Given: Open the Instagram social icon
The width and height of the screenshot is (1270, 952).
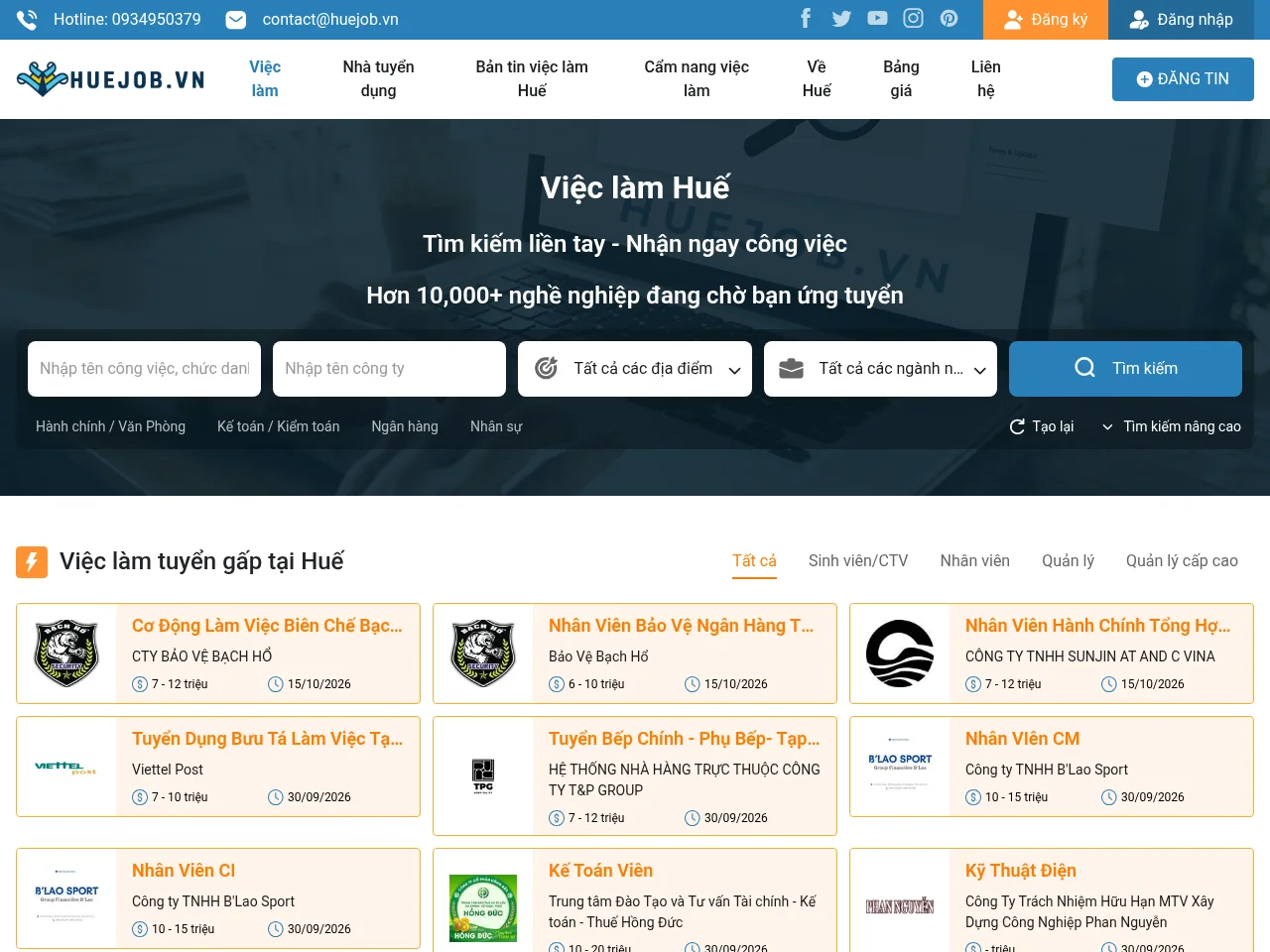Looking at the screenshot, I should click(x=913, y=18).
